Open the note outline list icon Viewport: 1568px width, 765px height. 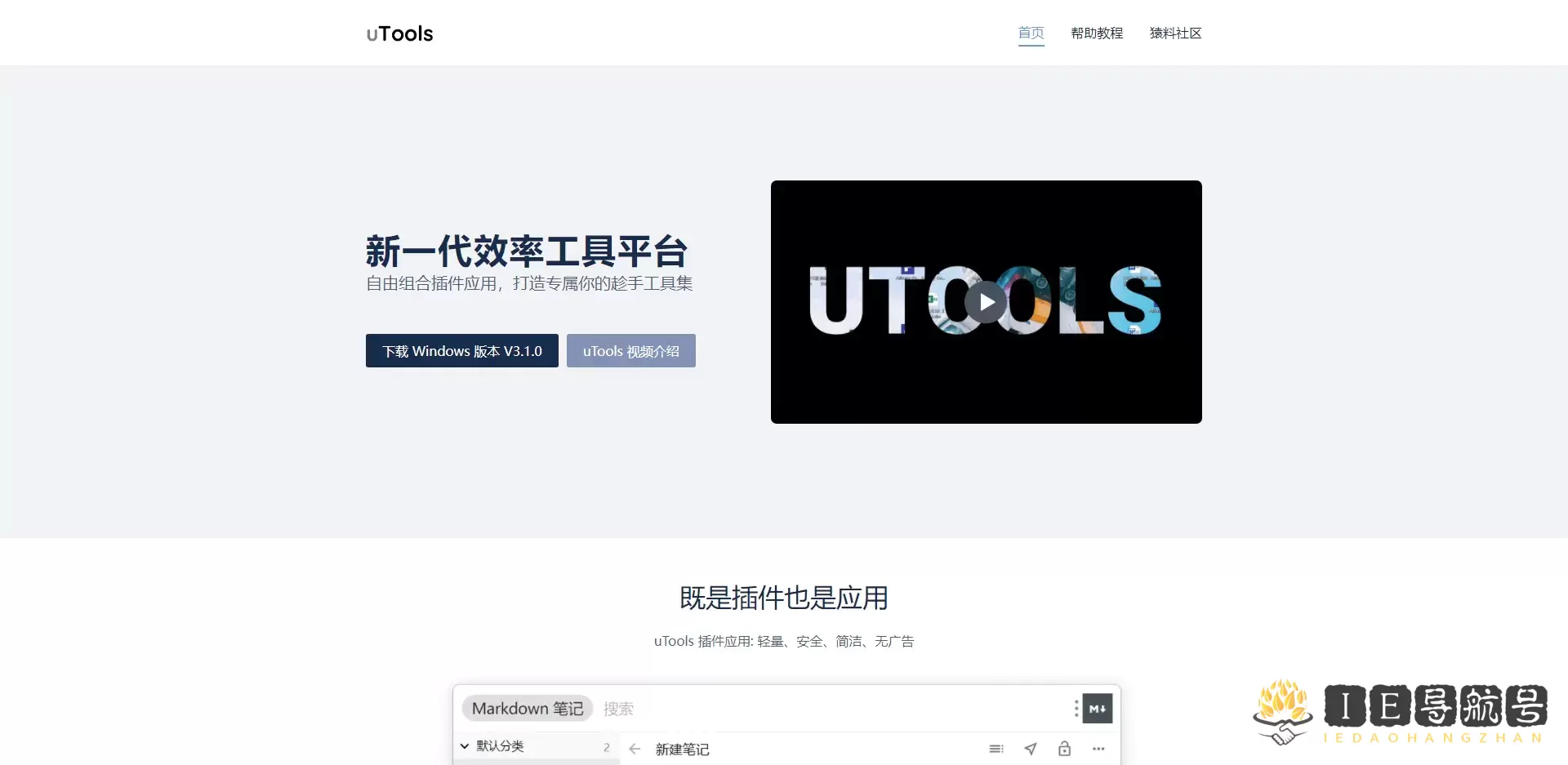coord(997,749)
